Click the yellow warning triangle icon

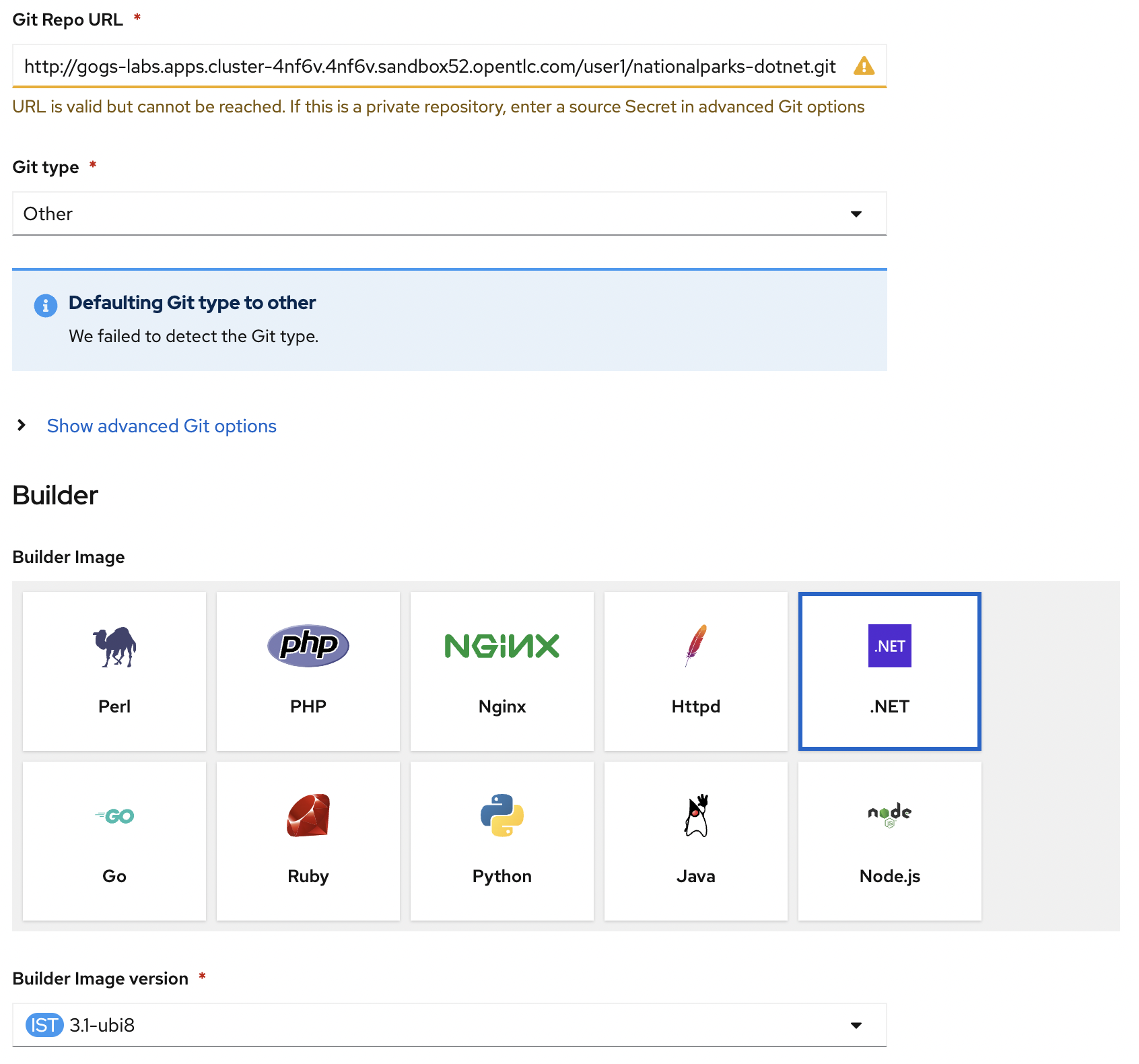[x=864, y=66]
